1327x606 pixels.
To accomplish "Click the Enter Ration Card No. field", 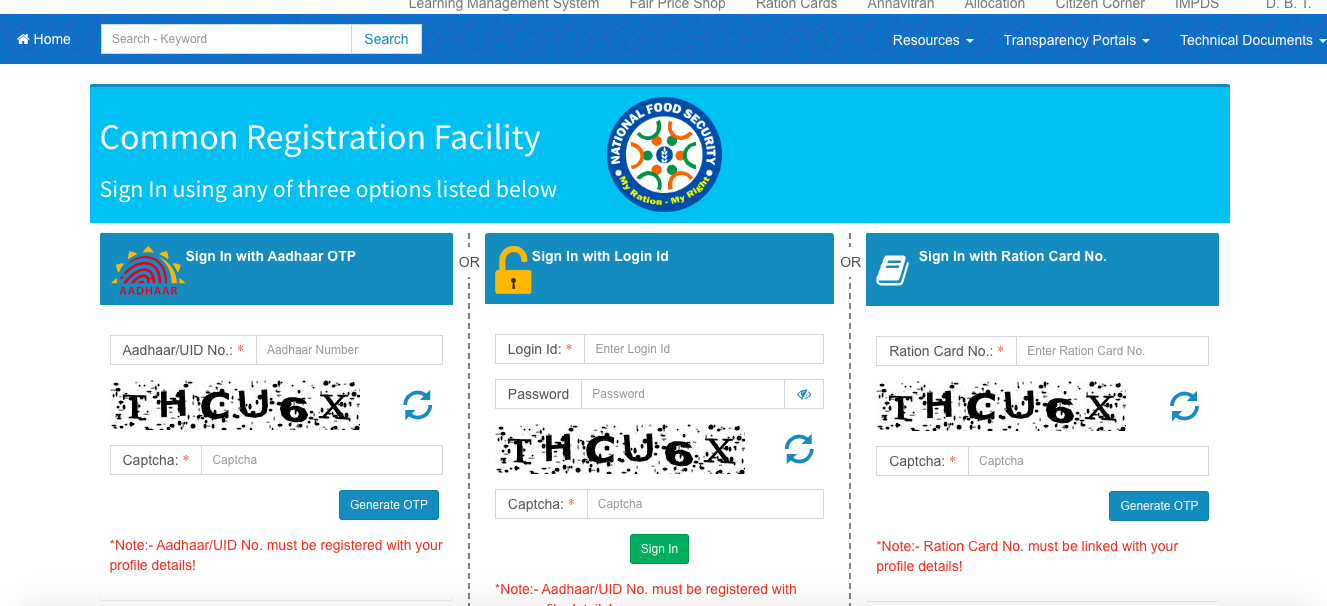I will (1111, 351).
